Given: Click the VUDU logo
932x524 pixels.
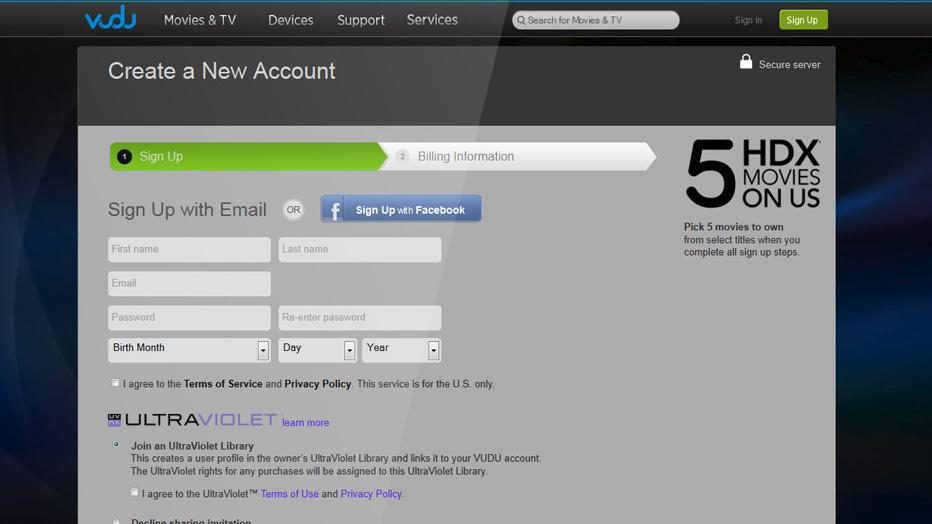Looking at the screenshot, I should click(111, 18).
